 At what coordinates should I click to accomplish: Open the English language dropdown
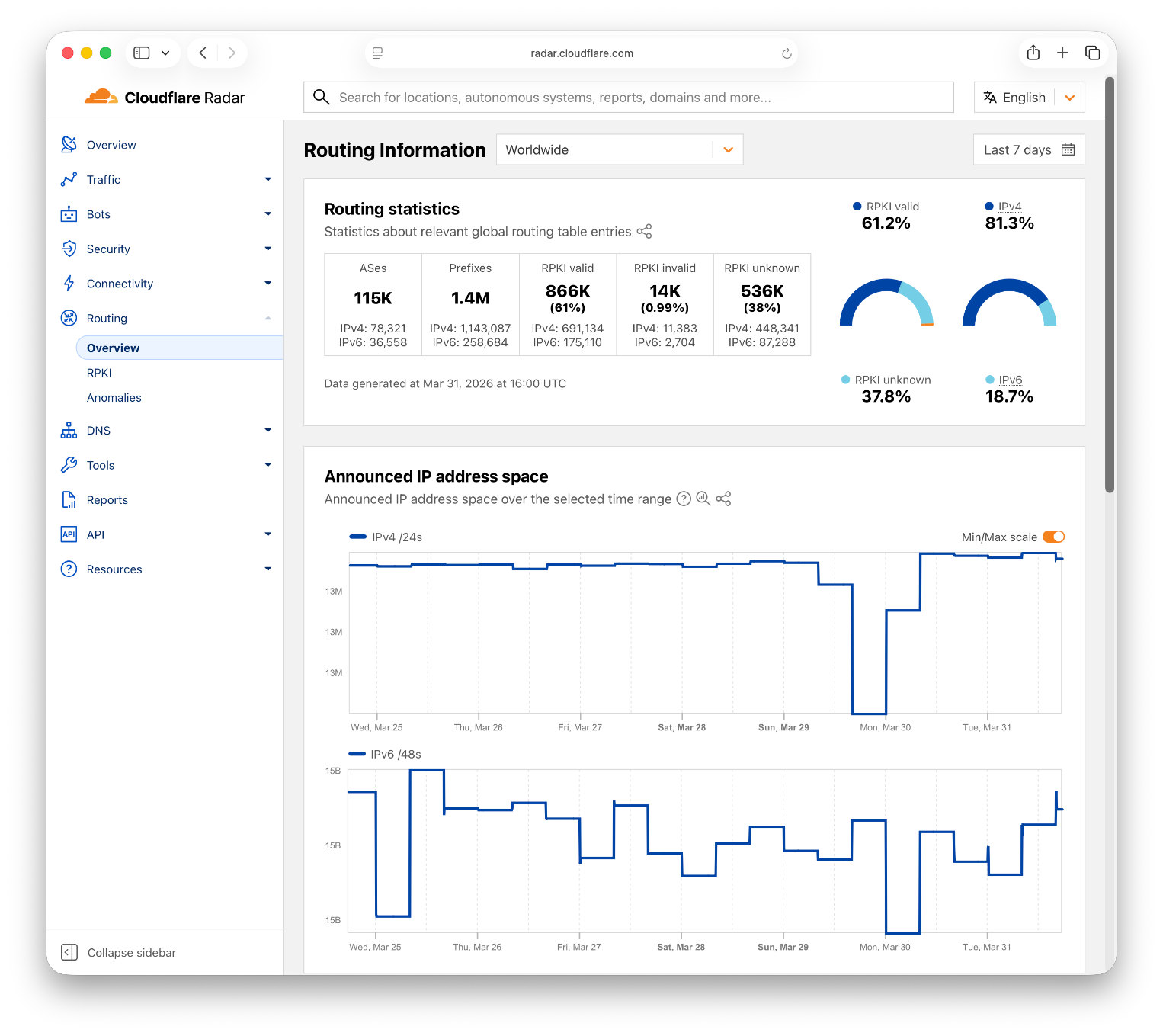tap(1029, 98)
